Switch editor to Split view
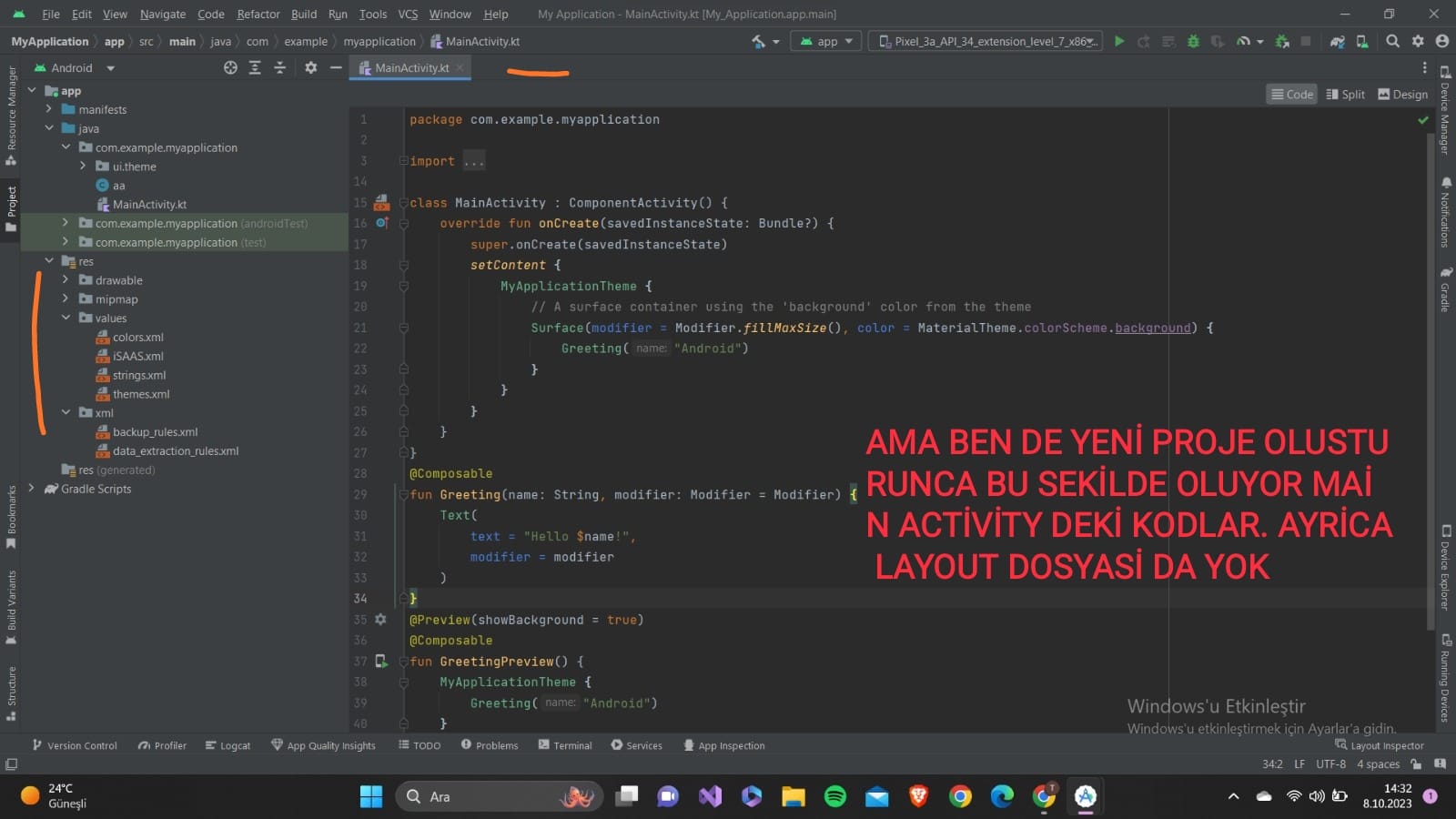This screenshot has height=819, width=1456. tap(1346, 95)
